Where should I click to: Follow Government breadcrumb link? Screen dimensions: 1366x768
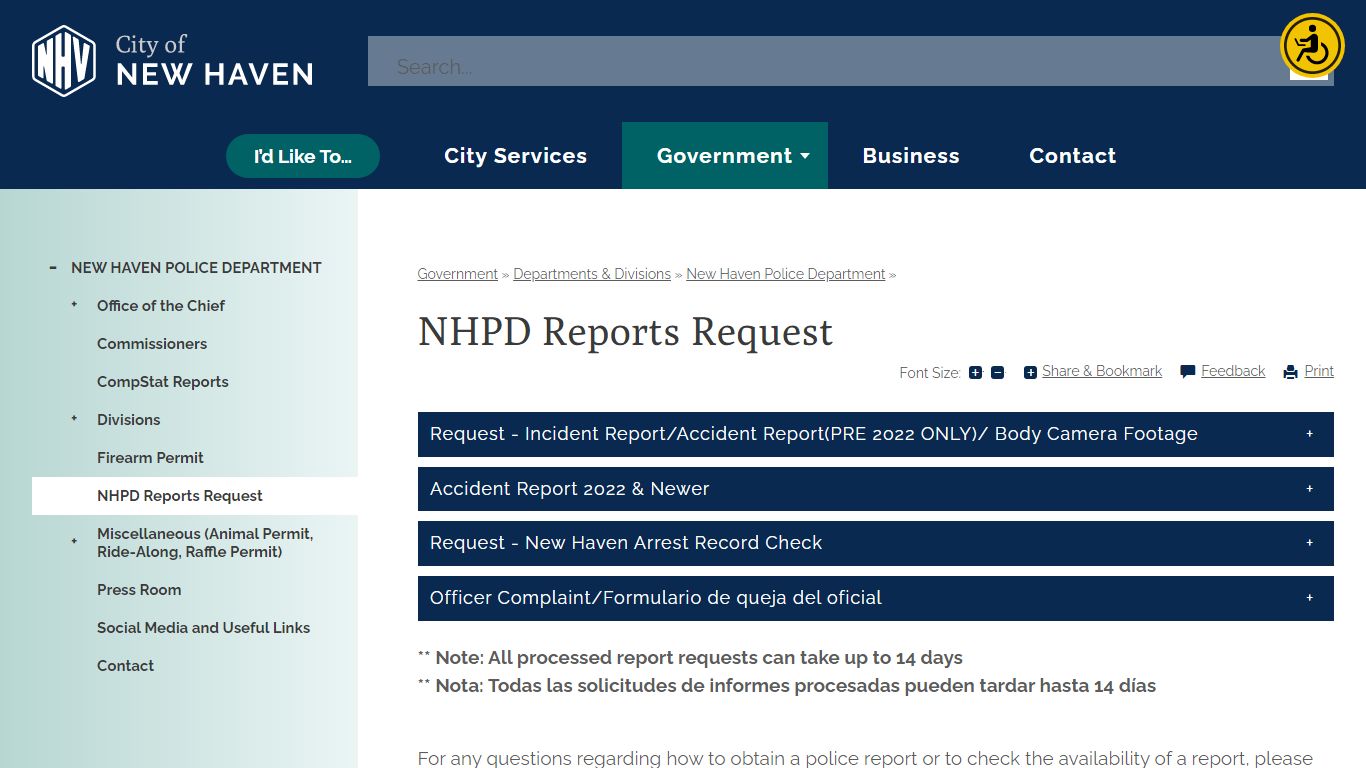pyautogui.click(x=457, y=274)
